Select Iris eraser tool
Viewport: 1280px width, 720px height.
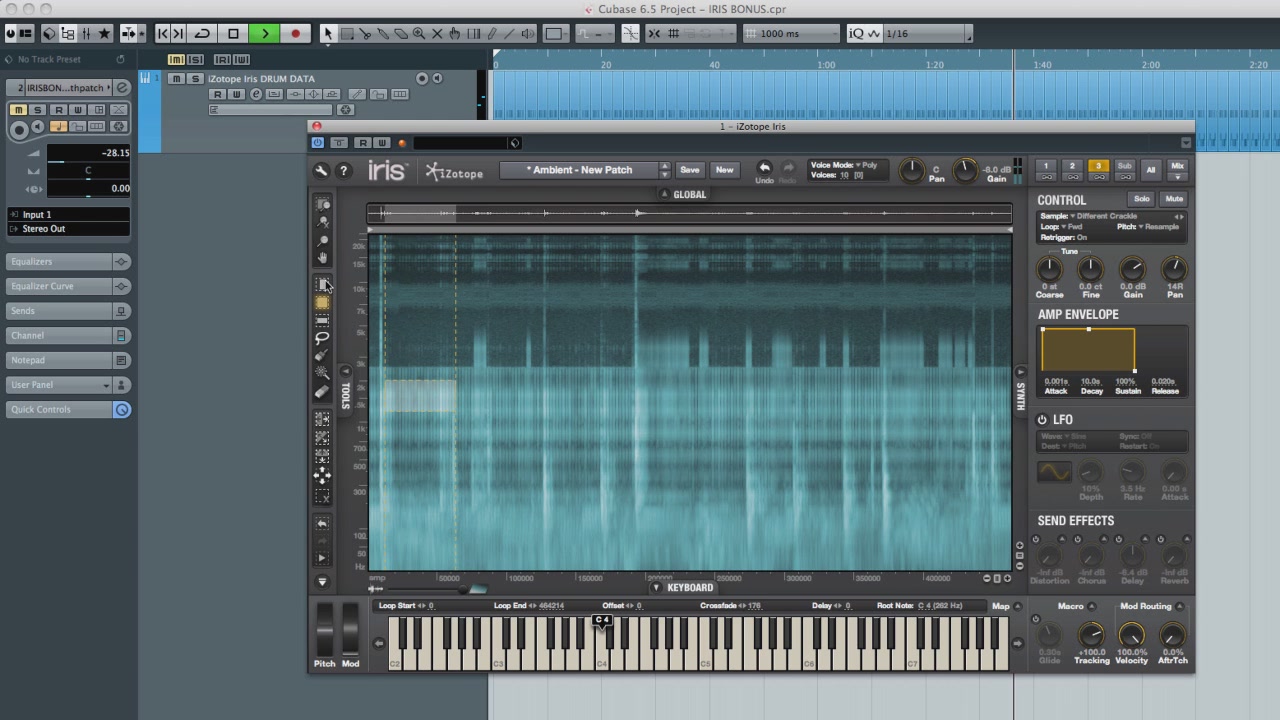click(x=322, y=391)
